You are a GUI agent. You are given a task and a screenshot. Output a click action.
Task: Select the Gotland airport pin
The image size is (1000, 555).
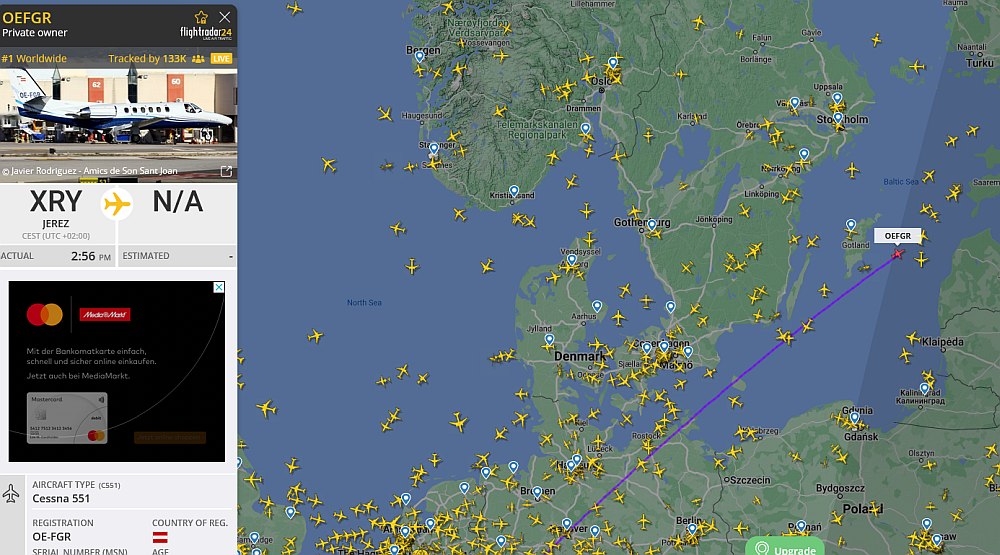(x=851, y=225)
